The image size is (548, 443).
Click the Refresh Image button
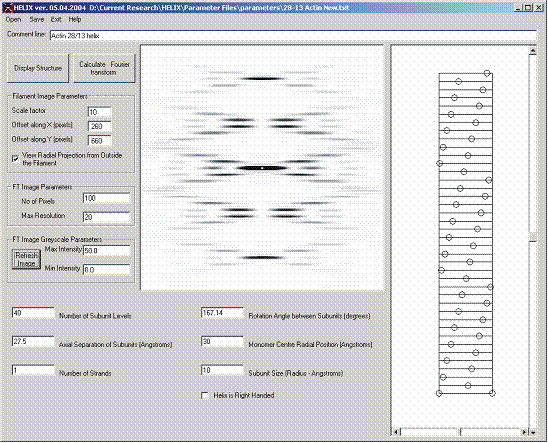coord(26,259)
